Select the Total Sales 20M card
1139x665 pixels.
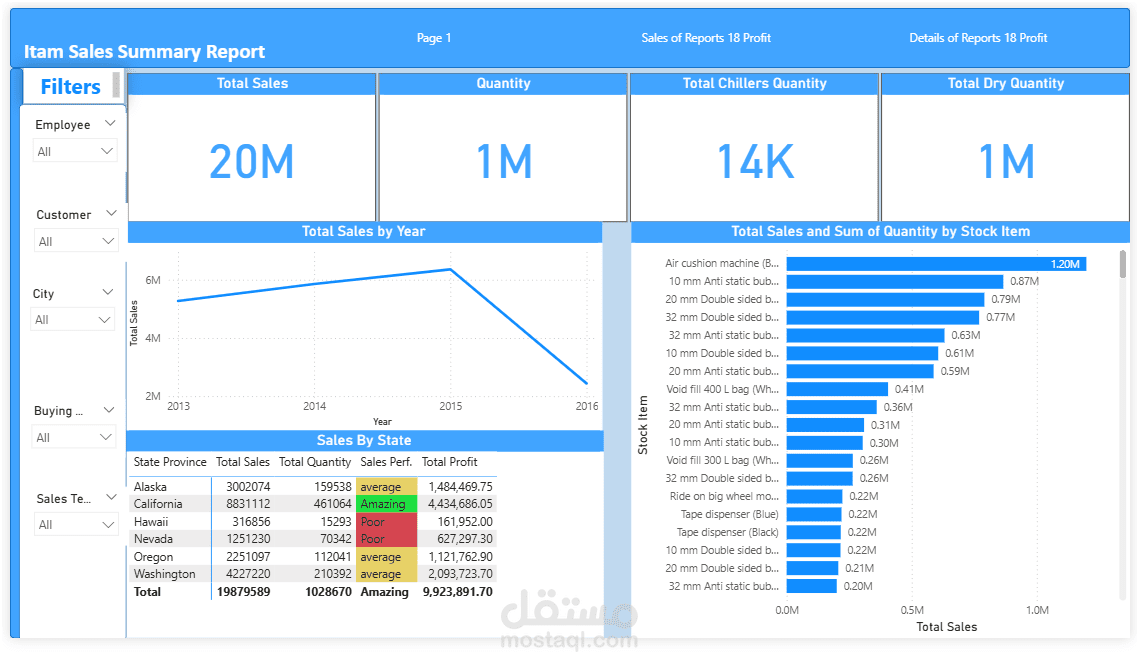pyautogui.click(x=251, y=147)
